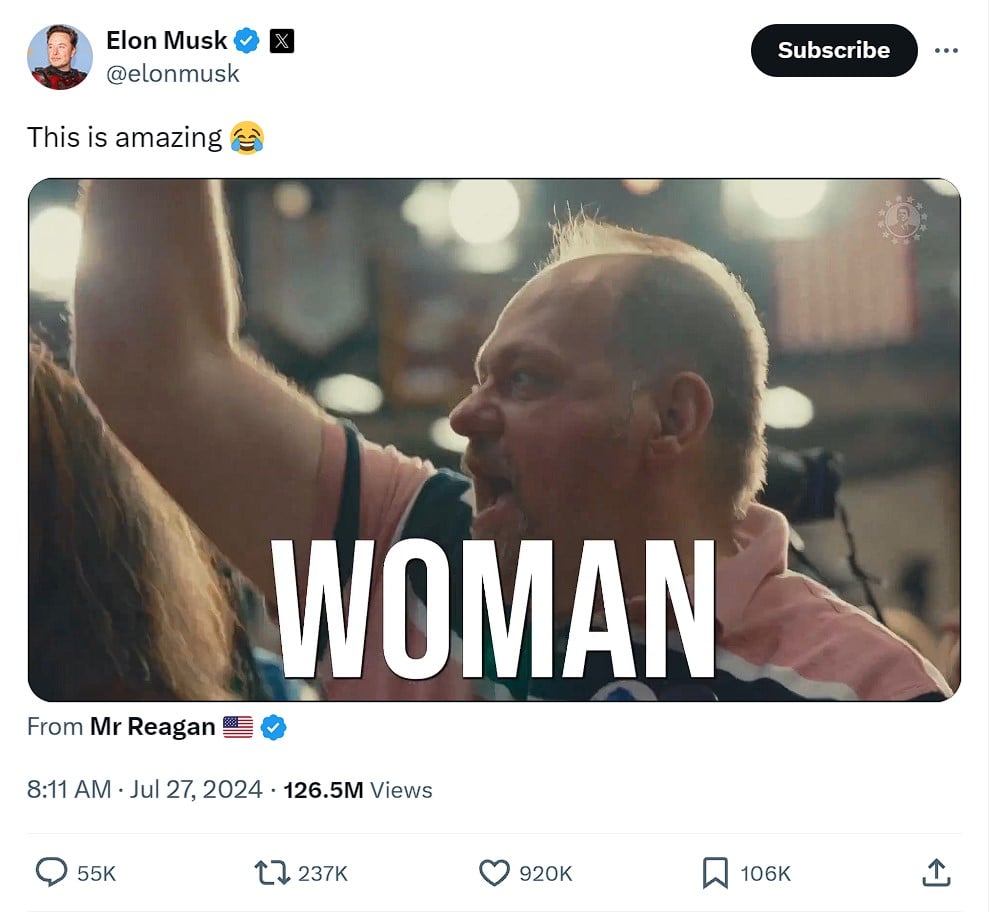Bookmark the post with the bookmark icon
997x912 pixels.
pyautogui.click(x=715, y=873)
